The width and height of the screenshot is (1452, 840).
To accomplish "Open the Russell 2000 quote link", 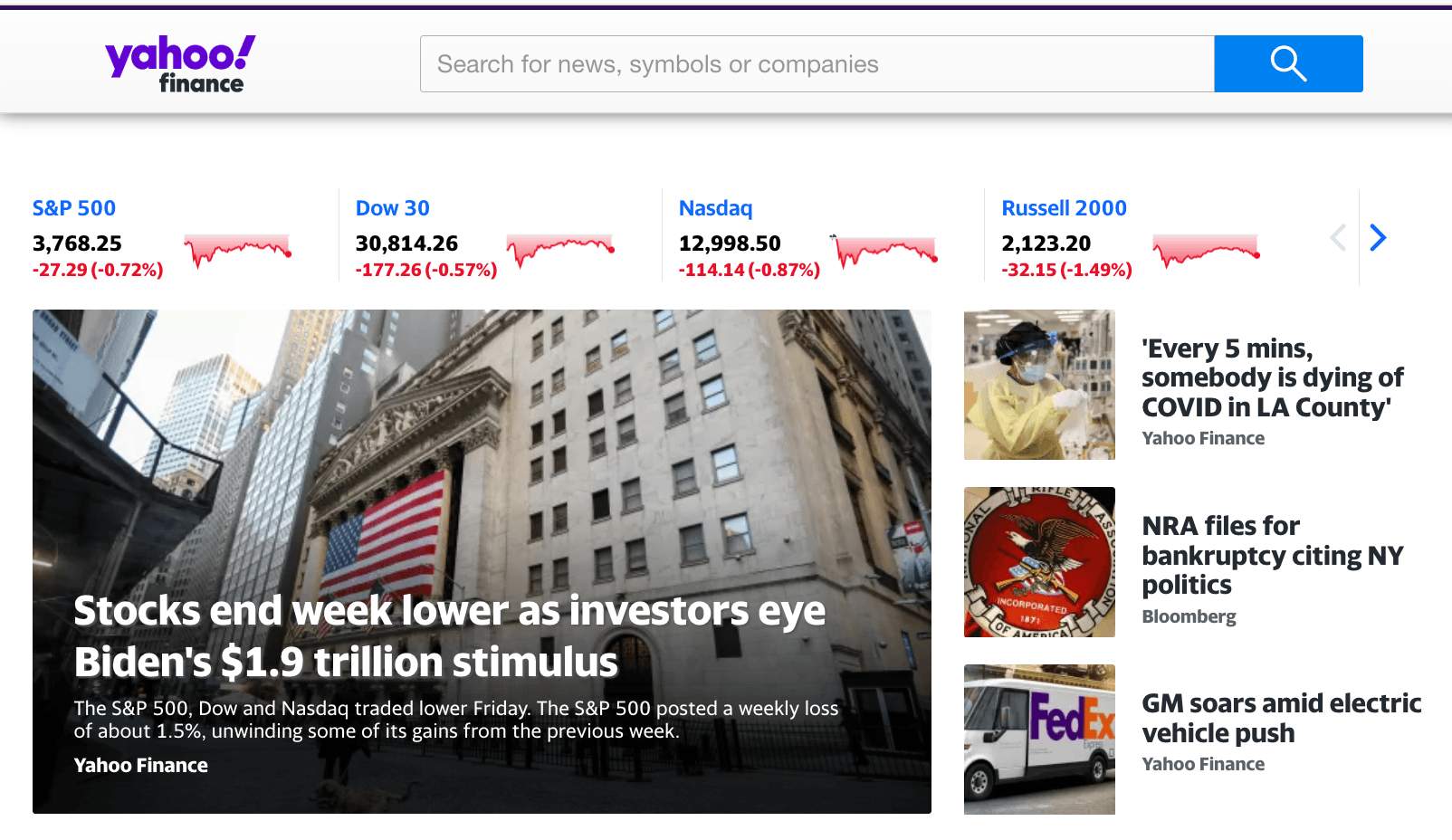I will tap(1065, 208).
